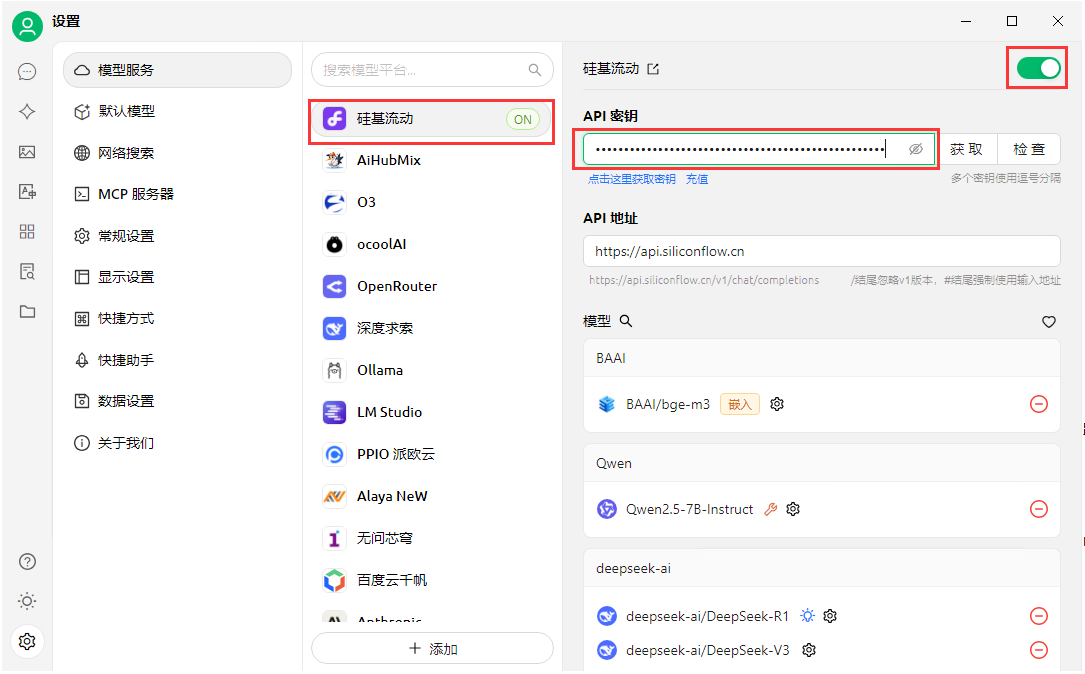Open 快捷方式 settings section
Screen dimensions: 1085x674
point(177,319)
